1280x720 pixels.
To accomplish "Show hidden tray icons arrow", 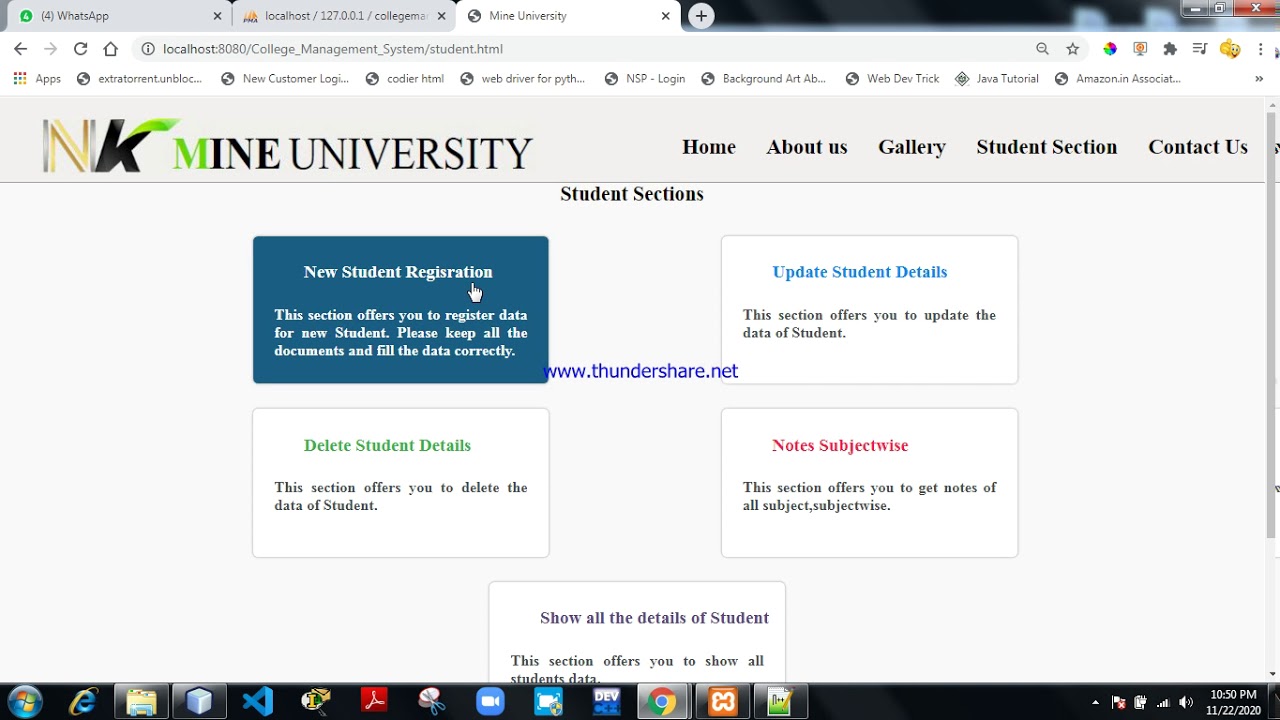I will click(x=1095, y=702).
